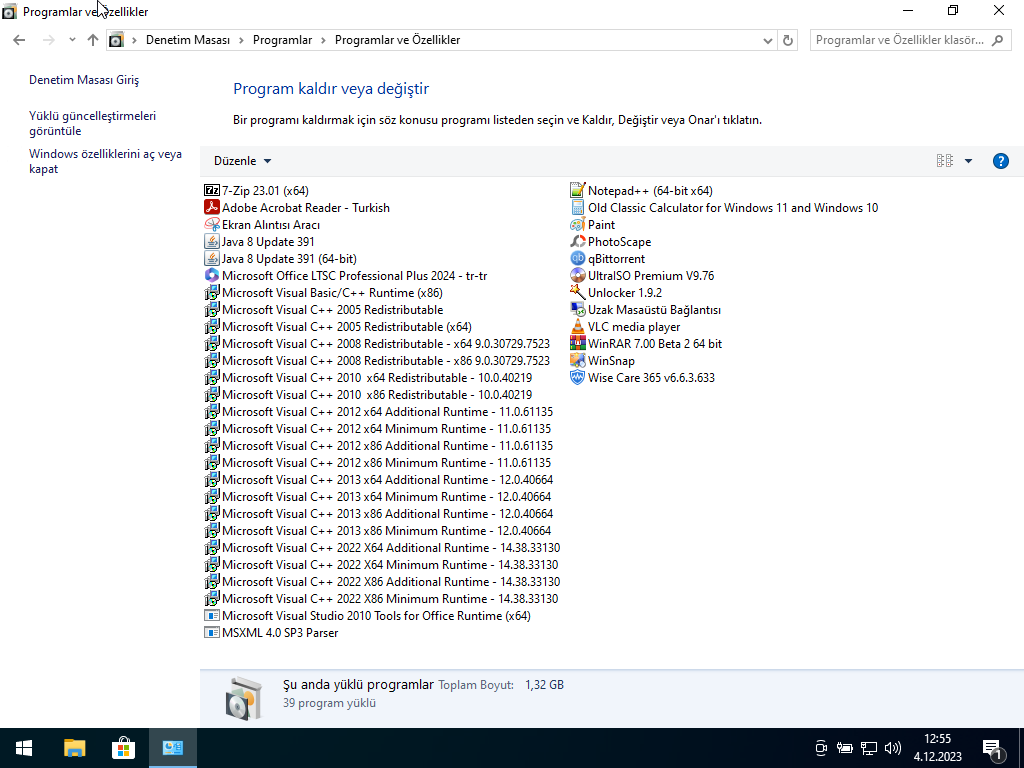Click the network tray icon
This screenshot has height=768, width=1024.
(x=869, y=748)
